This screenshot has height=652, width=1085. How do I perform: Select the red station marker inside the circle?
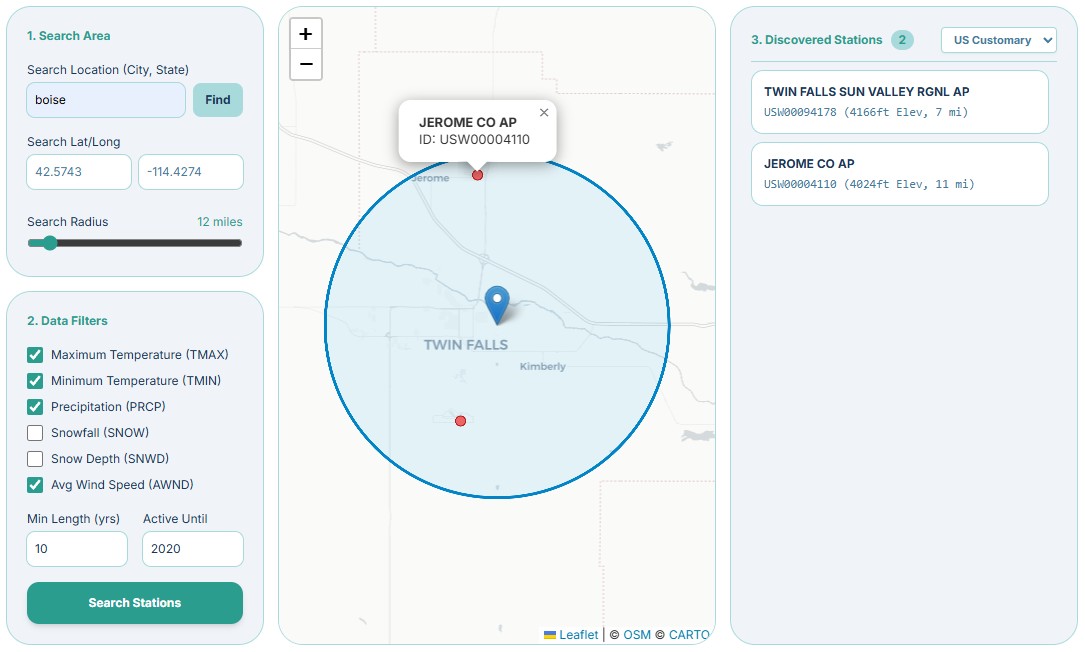point(460,421)
